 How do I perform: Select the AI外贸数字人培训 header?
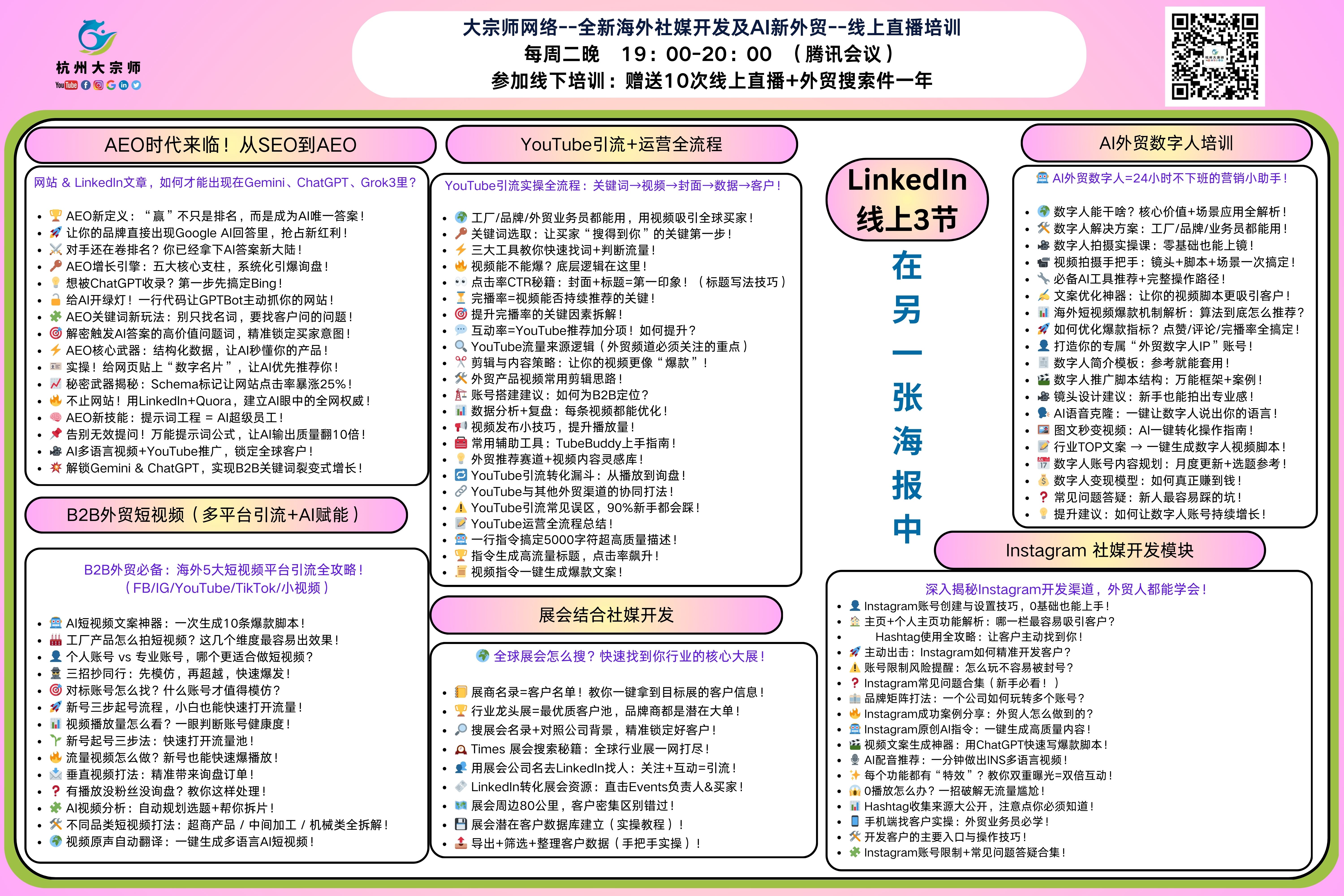1166,143
